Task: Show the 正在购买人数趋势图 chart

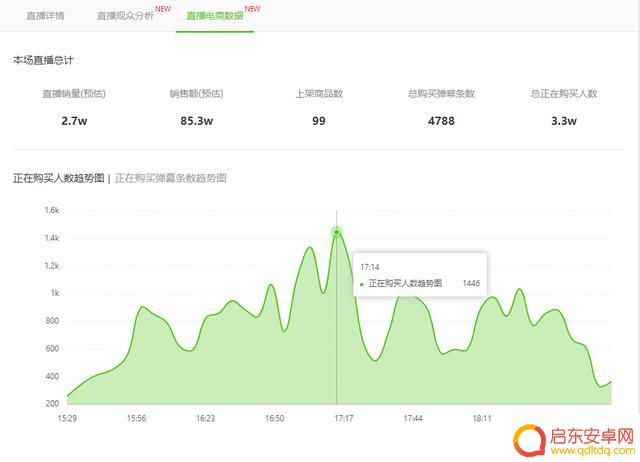Action: 58,178
